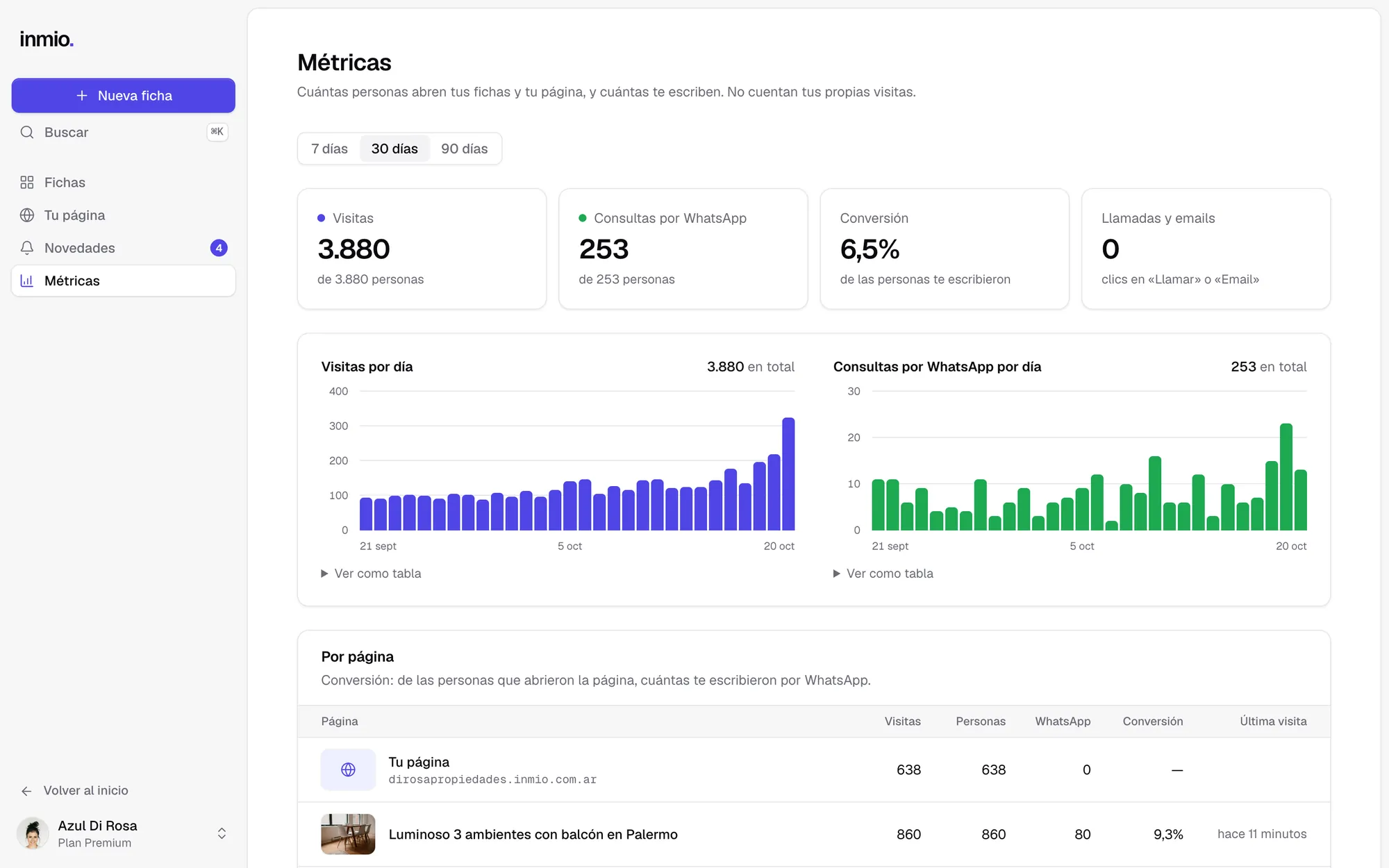1389x868 pixels.
Task: Open Fichas in the sidebar
Action: point(124,183)
